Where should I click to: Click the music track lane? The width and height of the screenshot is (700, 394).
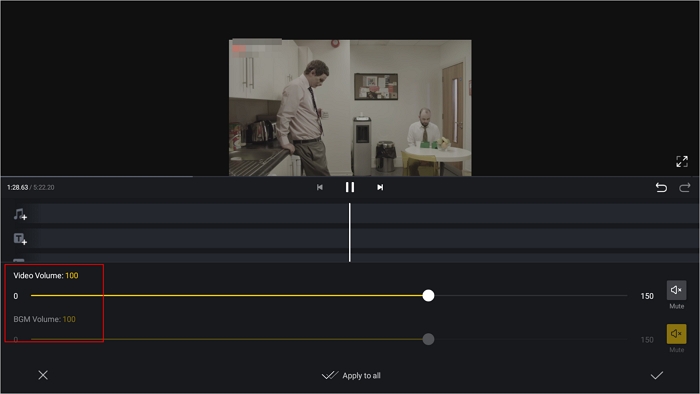click(364, 214)
